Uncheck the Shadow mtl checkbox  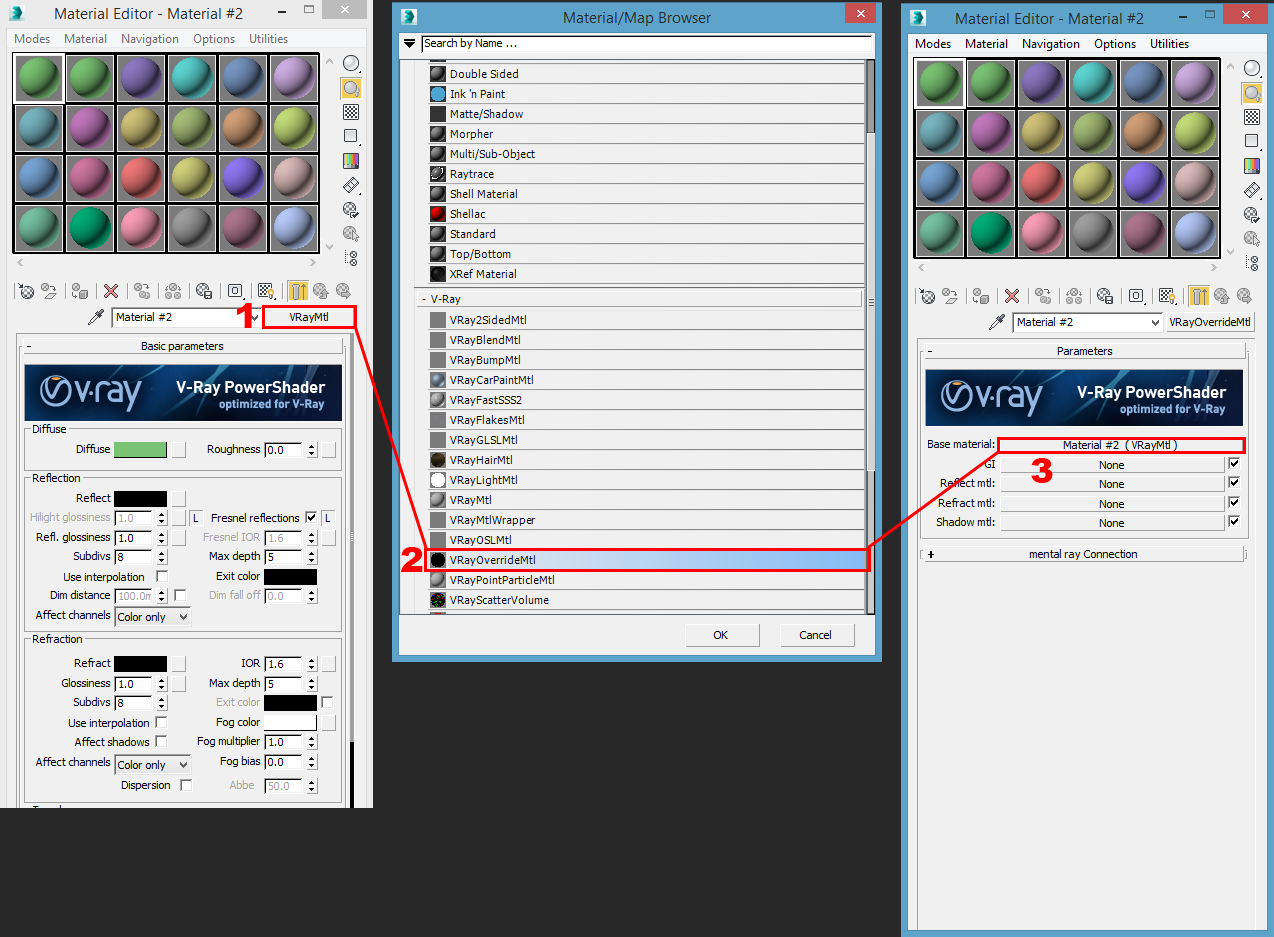(x=1234, y=521)
